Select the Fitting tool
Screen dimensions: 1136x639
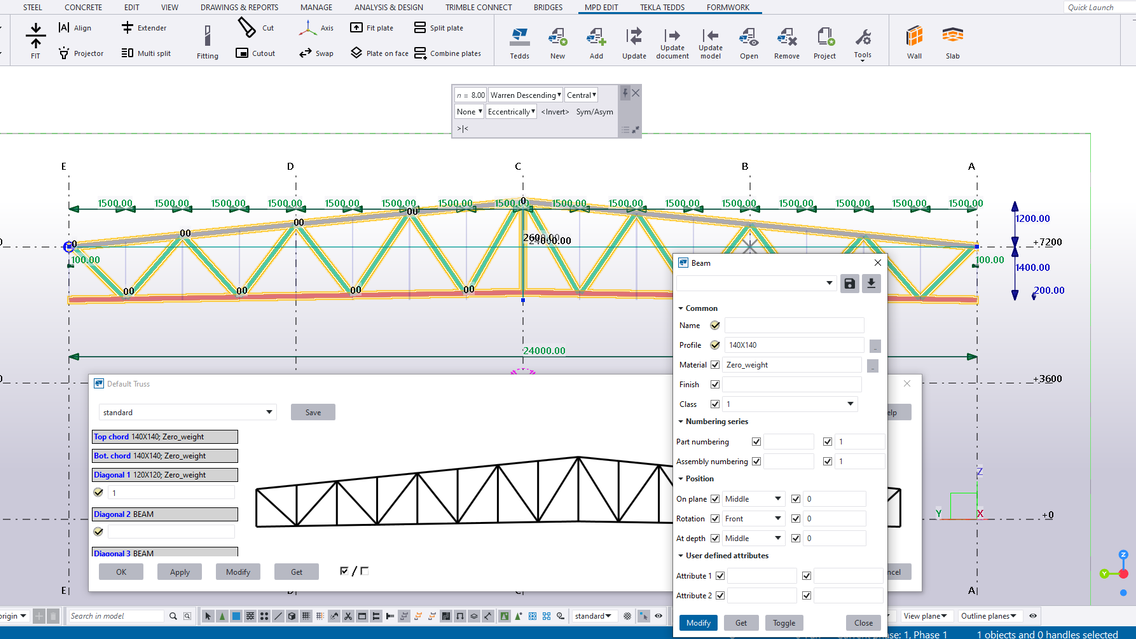(207, 41)
